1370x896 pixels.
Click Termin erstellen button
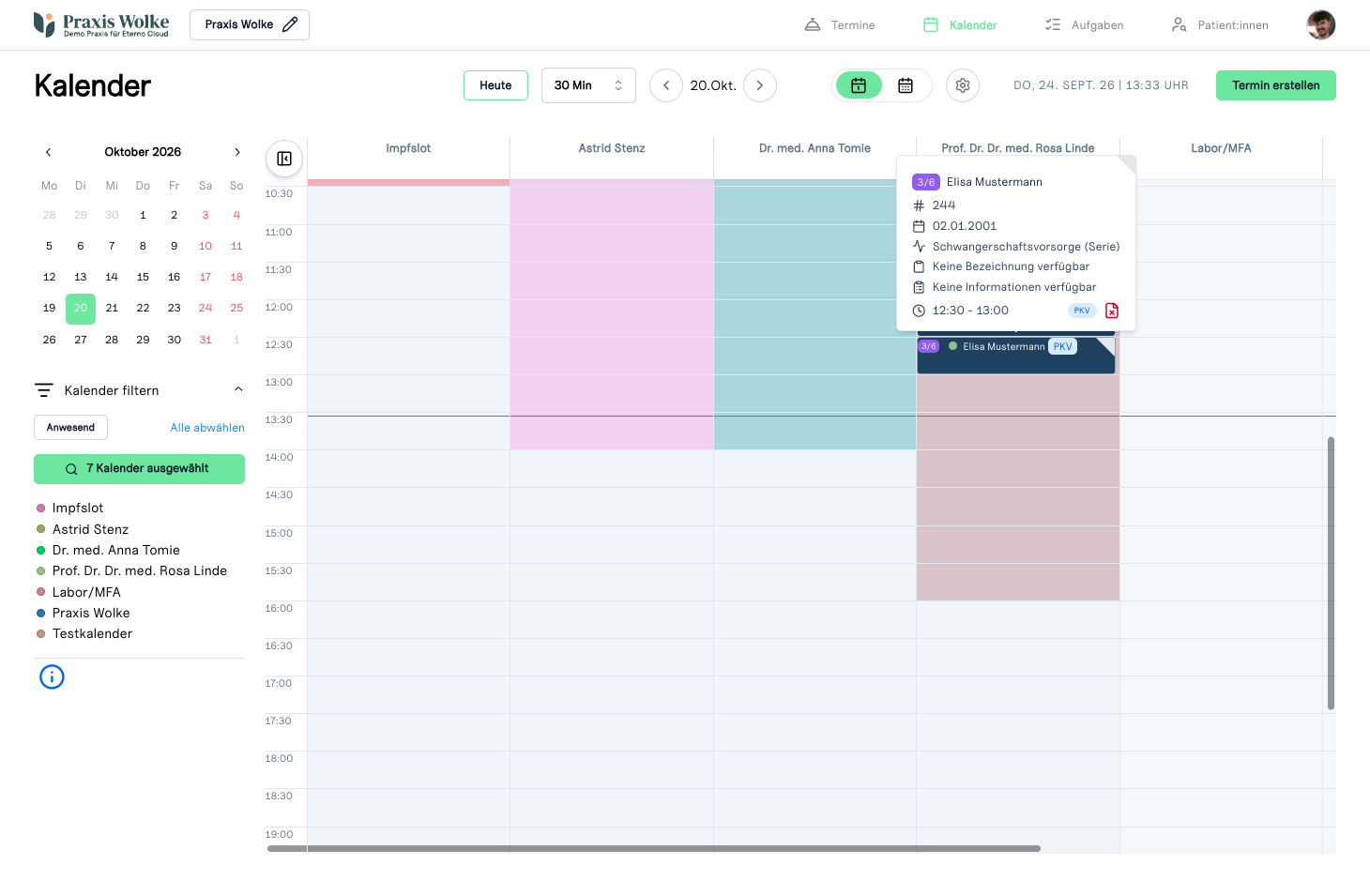(x=1276, y=85)
